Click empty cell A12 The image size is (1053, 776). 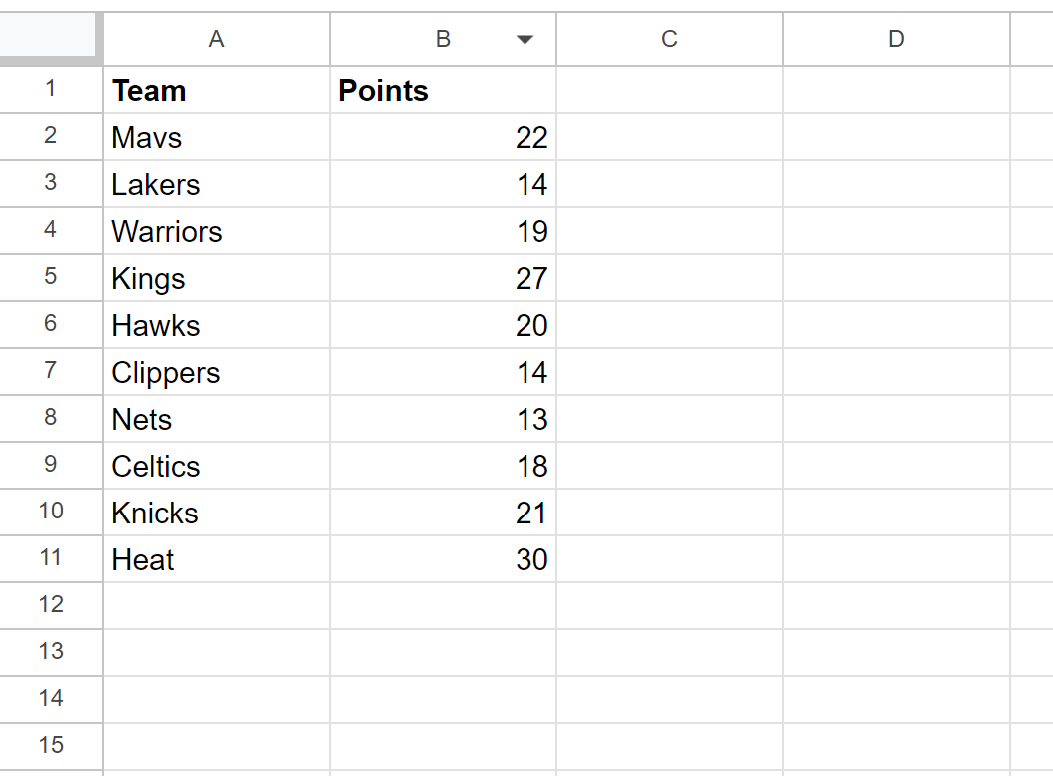pos(216,605)
